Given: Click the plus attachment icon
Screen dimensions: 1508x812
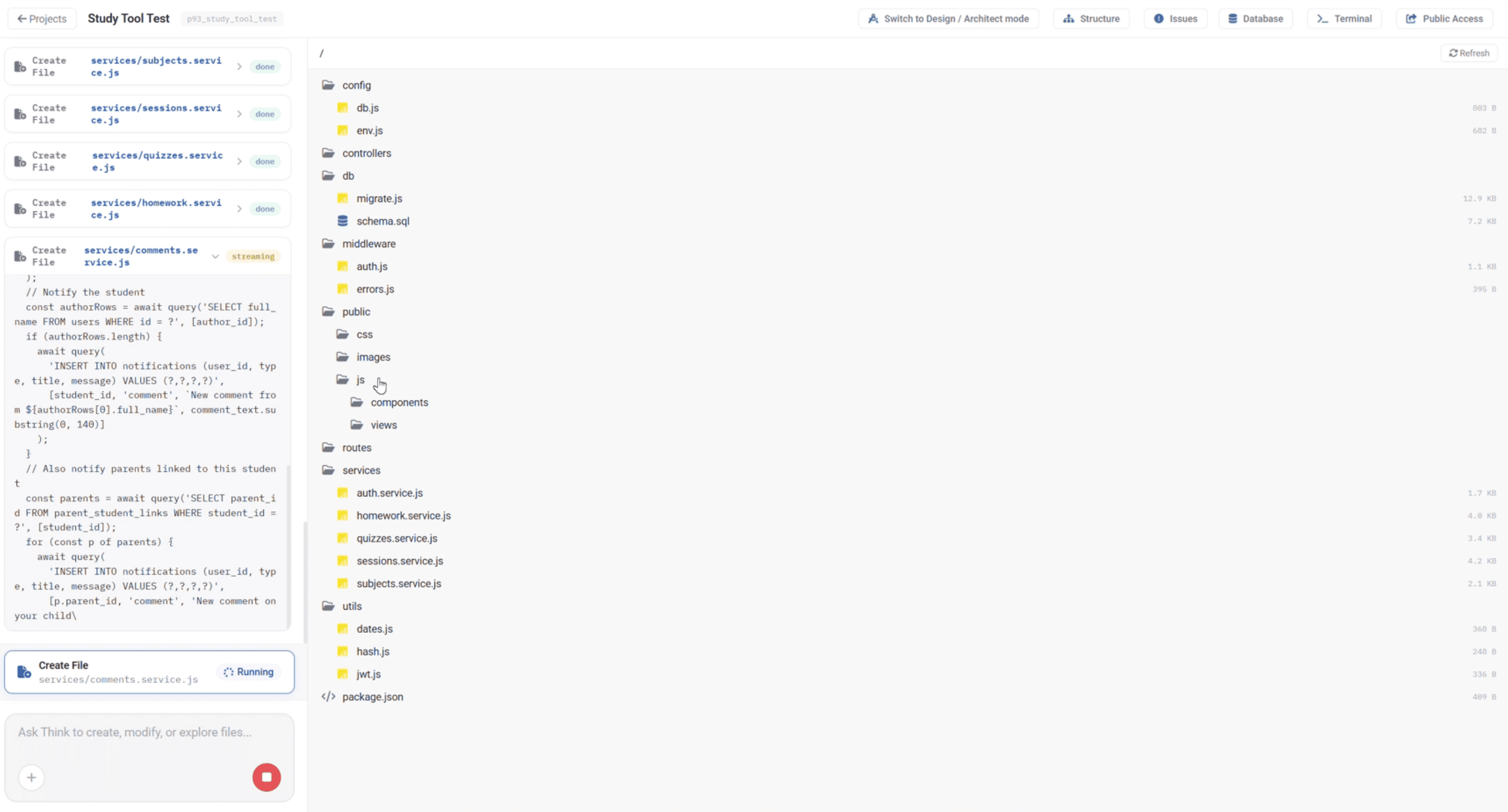Looking at the screenshot, I should 31,777.
